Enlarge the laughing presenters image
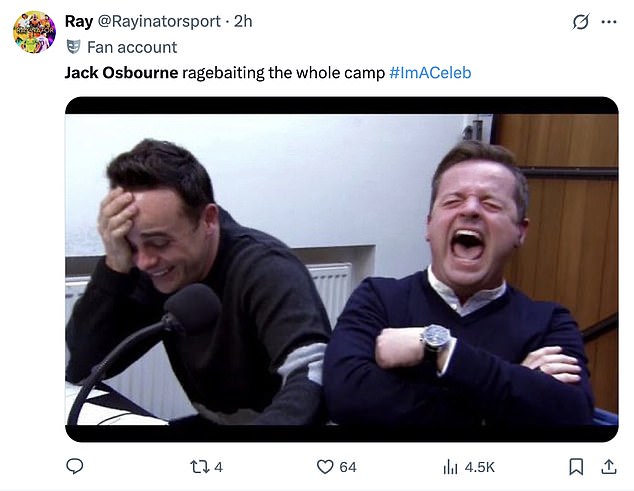 coord(341,268)
